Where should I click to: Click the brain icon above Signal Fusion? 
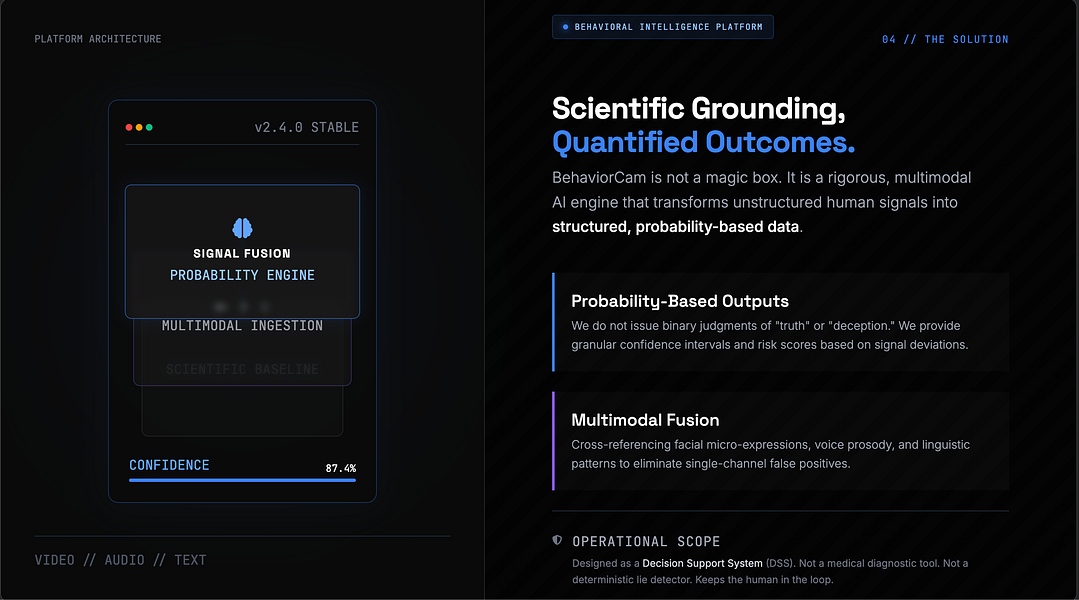(x=242, y=228)
